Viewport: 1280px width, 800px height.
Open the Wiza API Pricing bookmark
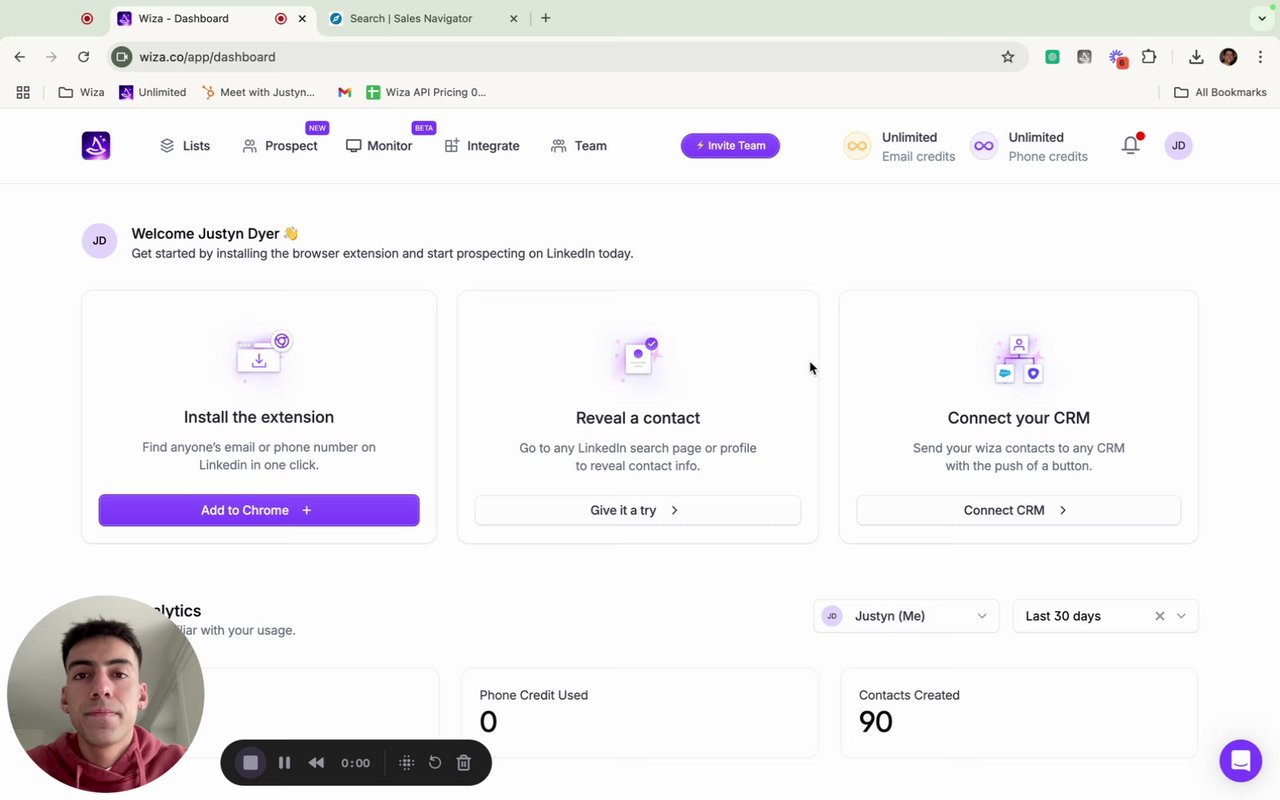click(x=426, y=92)
